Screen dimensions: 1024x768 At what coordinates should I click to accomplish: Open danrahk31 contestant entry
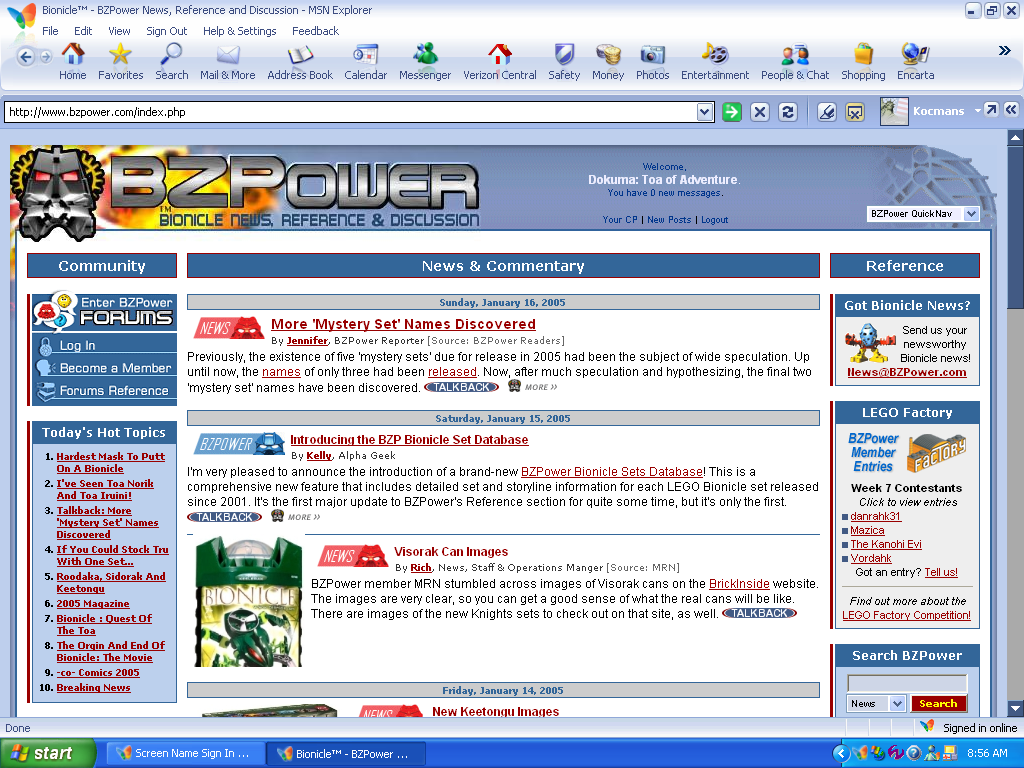tap(875, 516)
